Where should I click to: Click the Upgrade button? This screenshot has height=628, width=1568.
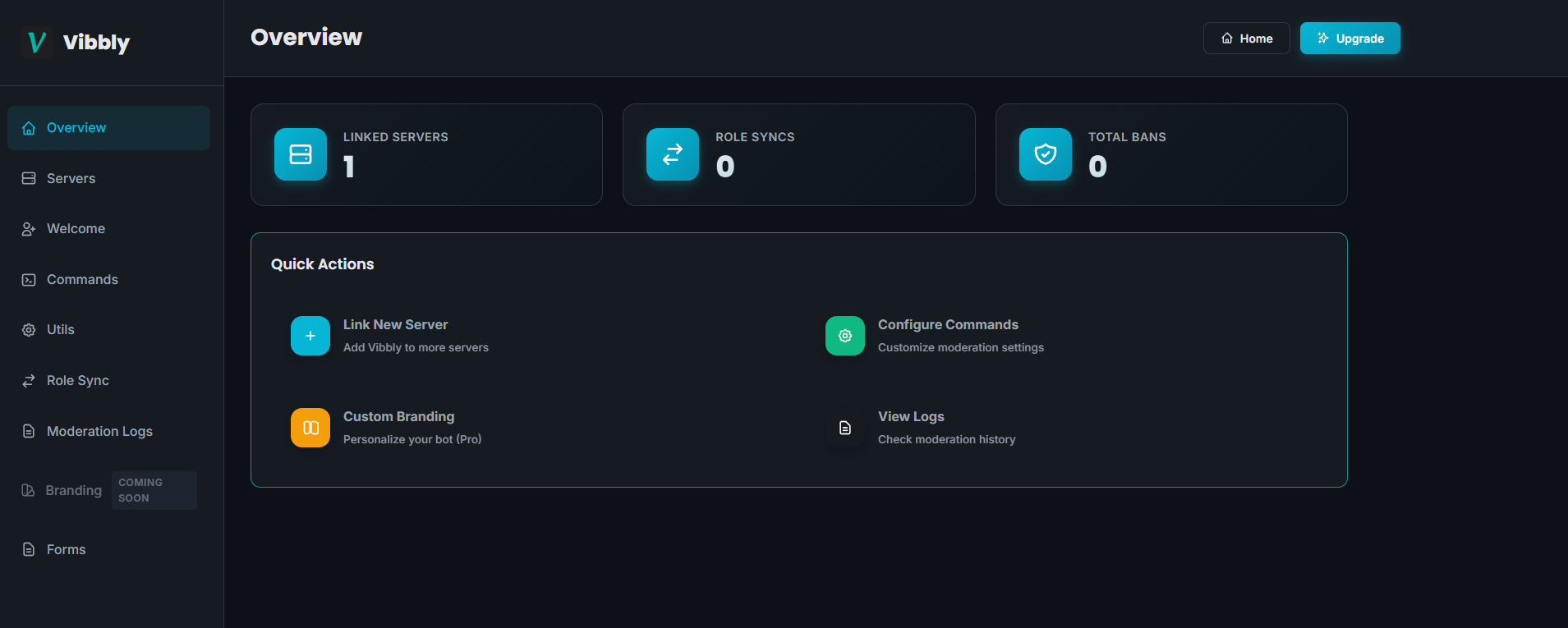tap(1350, 39)
